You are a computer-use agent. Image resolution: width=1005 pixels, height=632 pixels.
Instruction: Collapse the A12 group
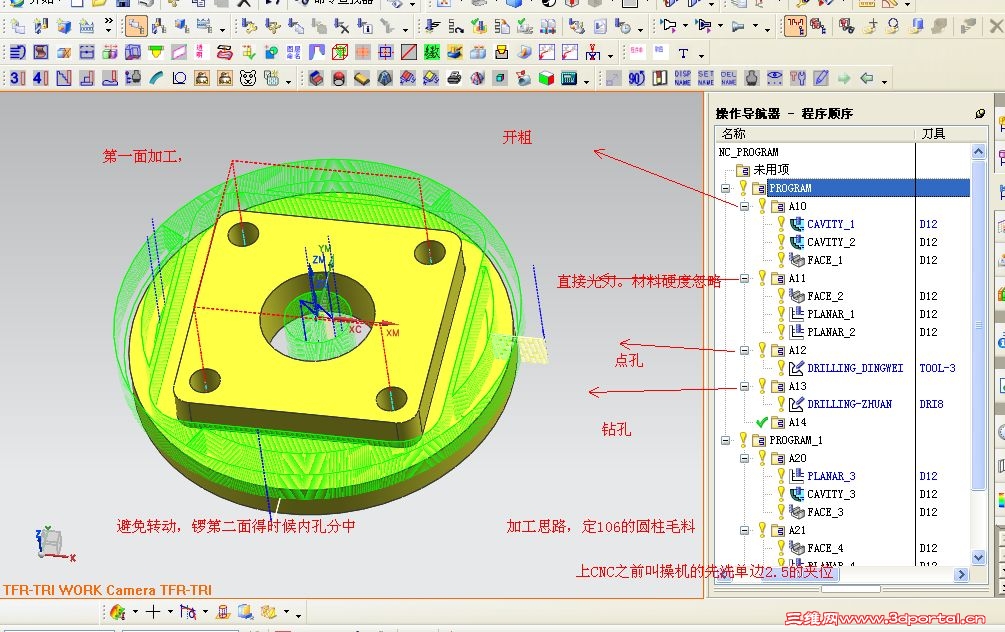click(745, 351)
